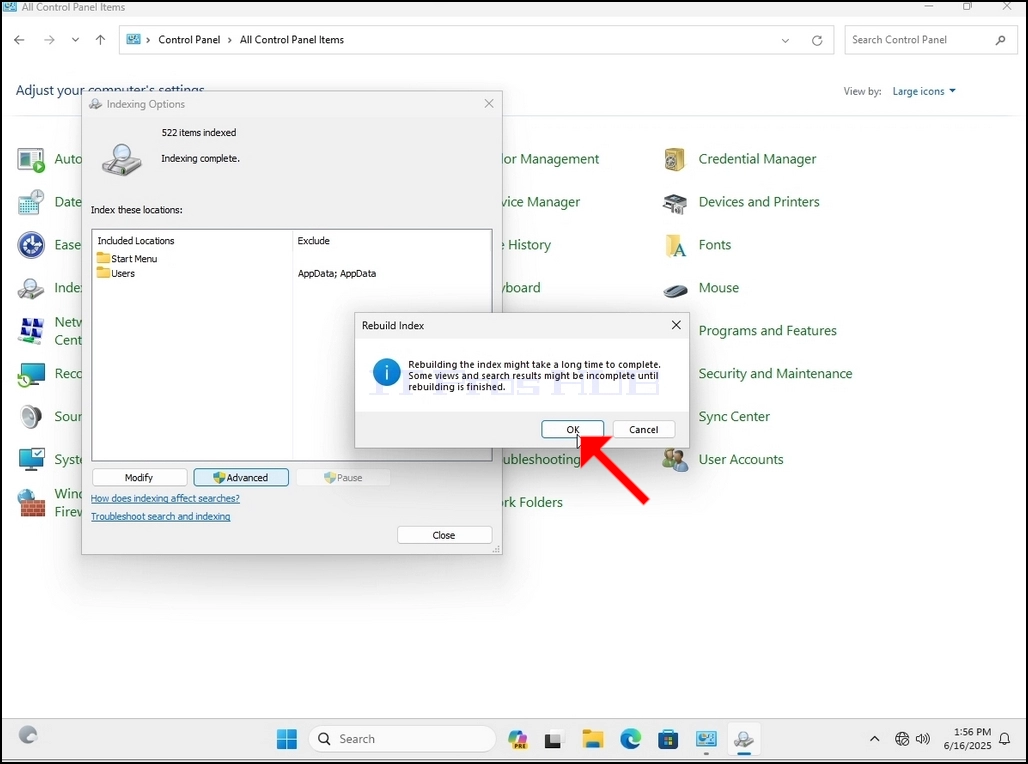Confirm rebuild by clicking OK
Image resolution: width=1028 pixels, height=764 pixels.
pos(572,430)
